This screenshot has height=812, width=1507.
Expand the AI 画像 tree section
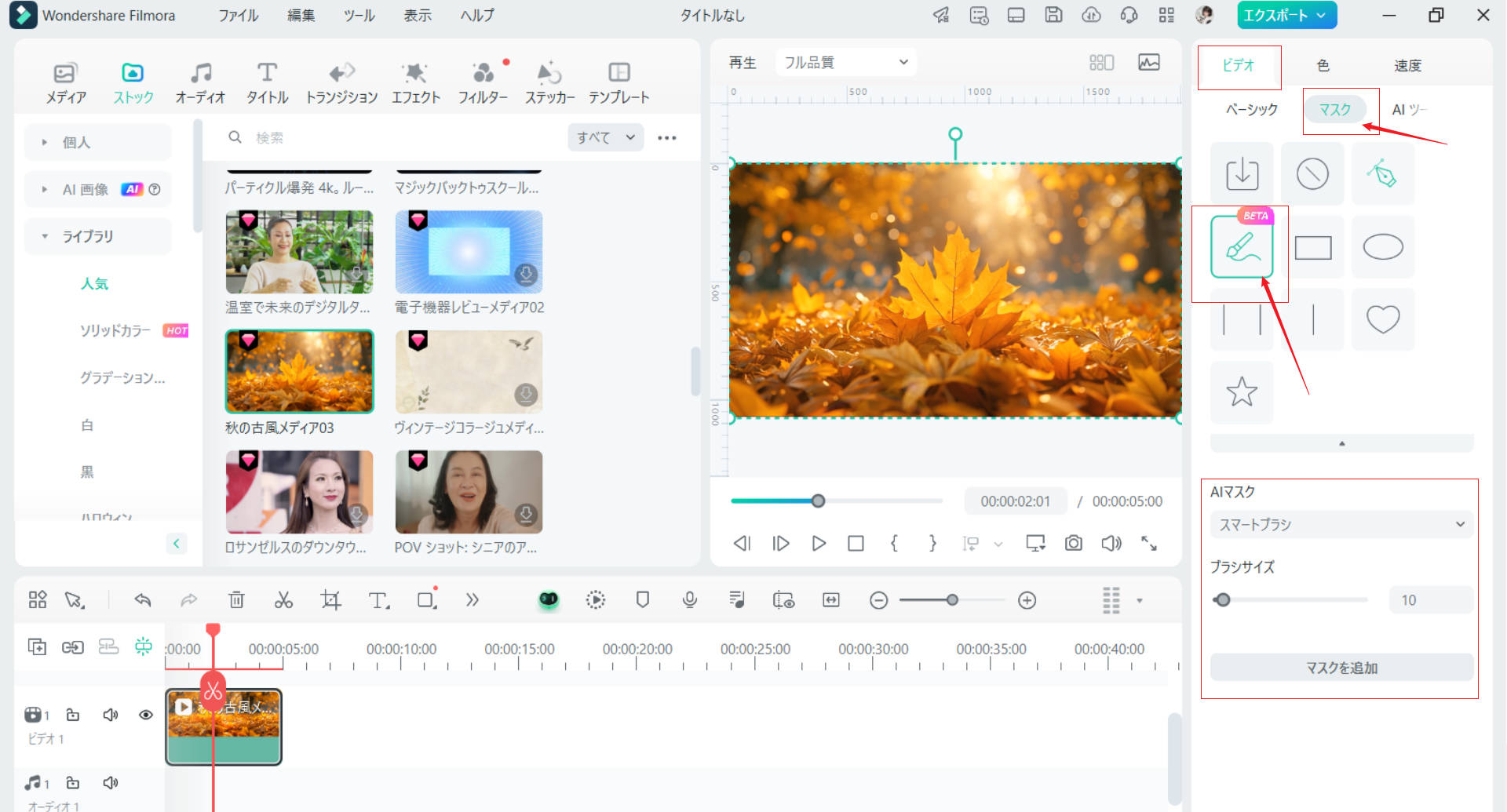click(45, 189)
